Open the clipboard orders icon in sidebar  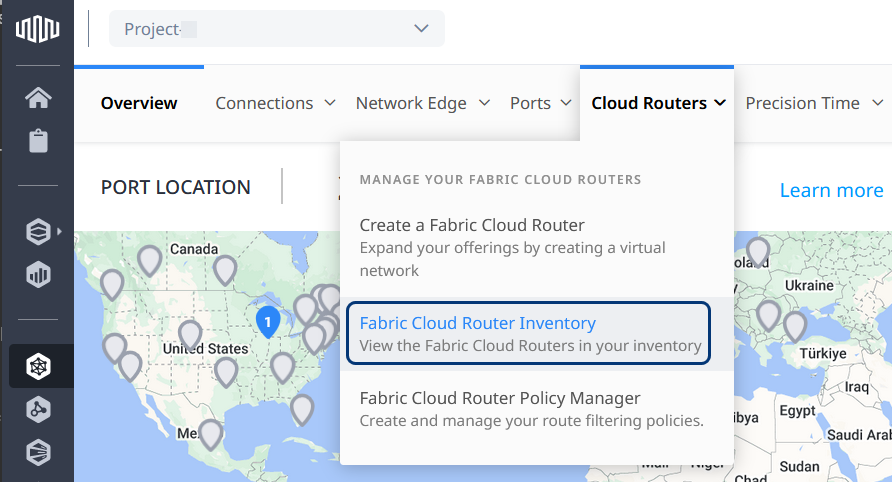tap(38, 141)
